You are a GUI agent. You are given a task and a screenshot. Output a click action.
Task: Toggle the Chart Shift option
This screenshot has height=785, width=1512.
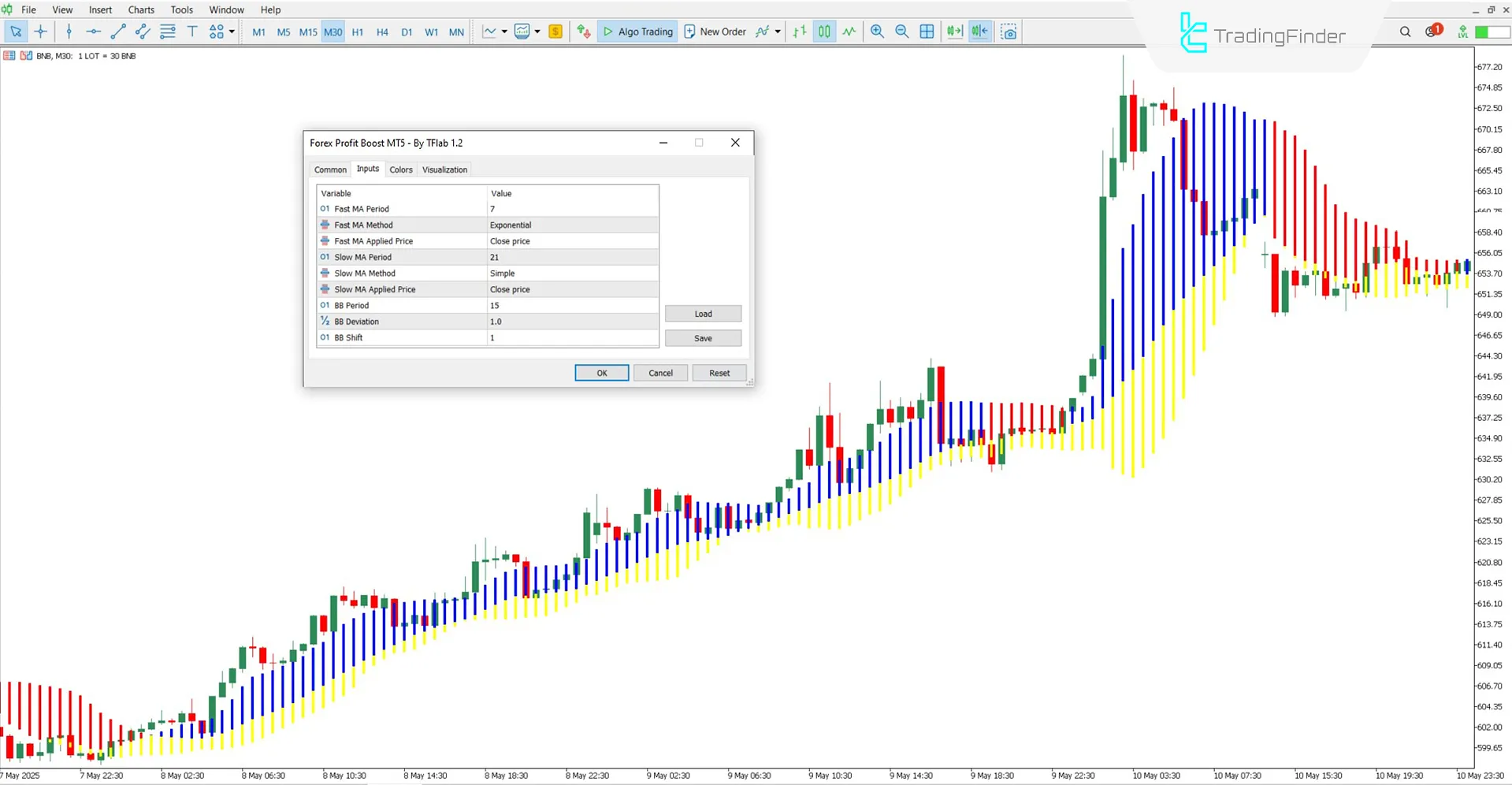click(x=979, y=32)
